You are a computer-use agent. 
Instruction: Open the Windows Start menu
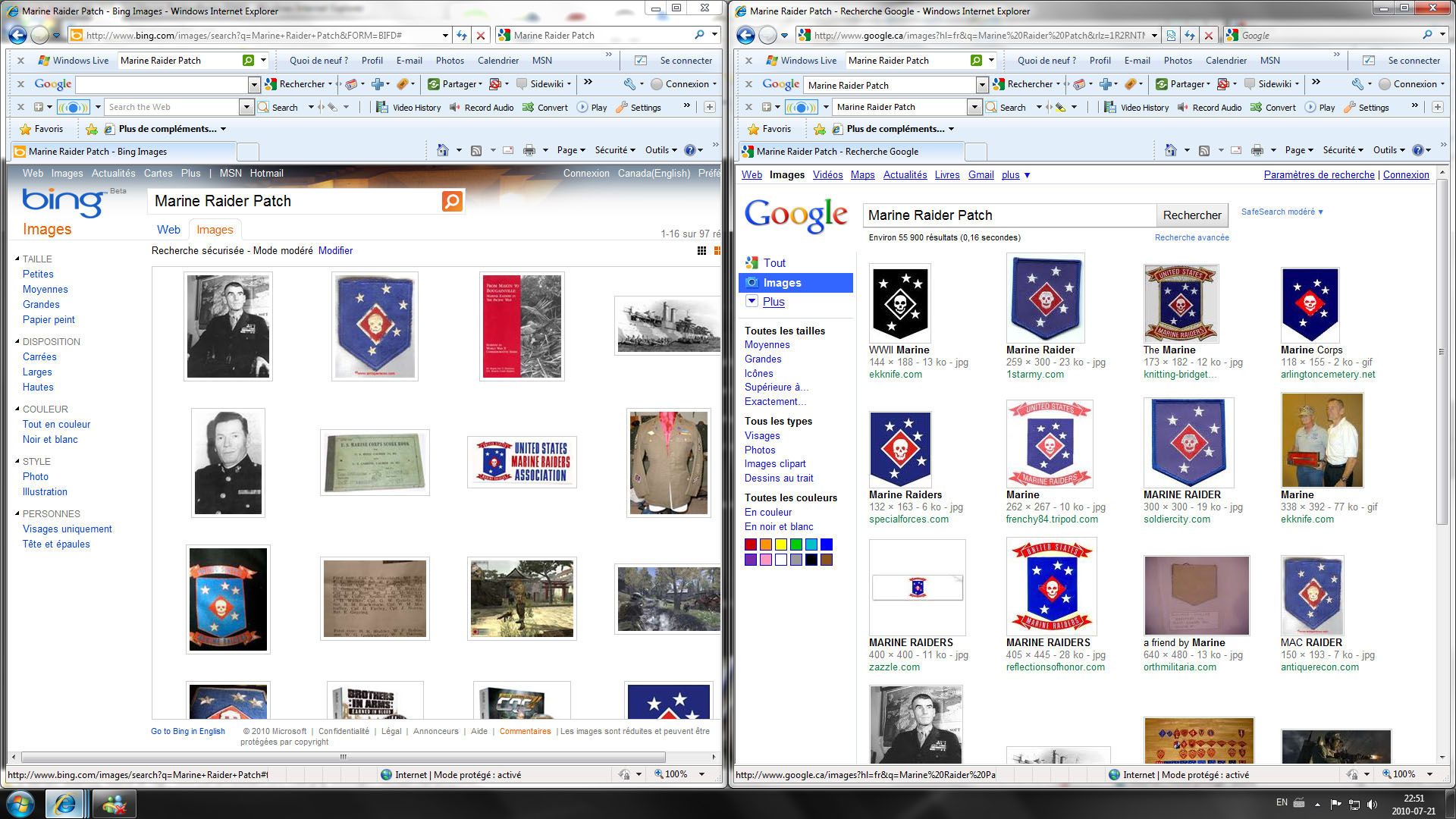coord(20,805)
